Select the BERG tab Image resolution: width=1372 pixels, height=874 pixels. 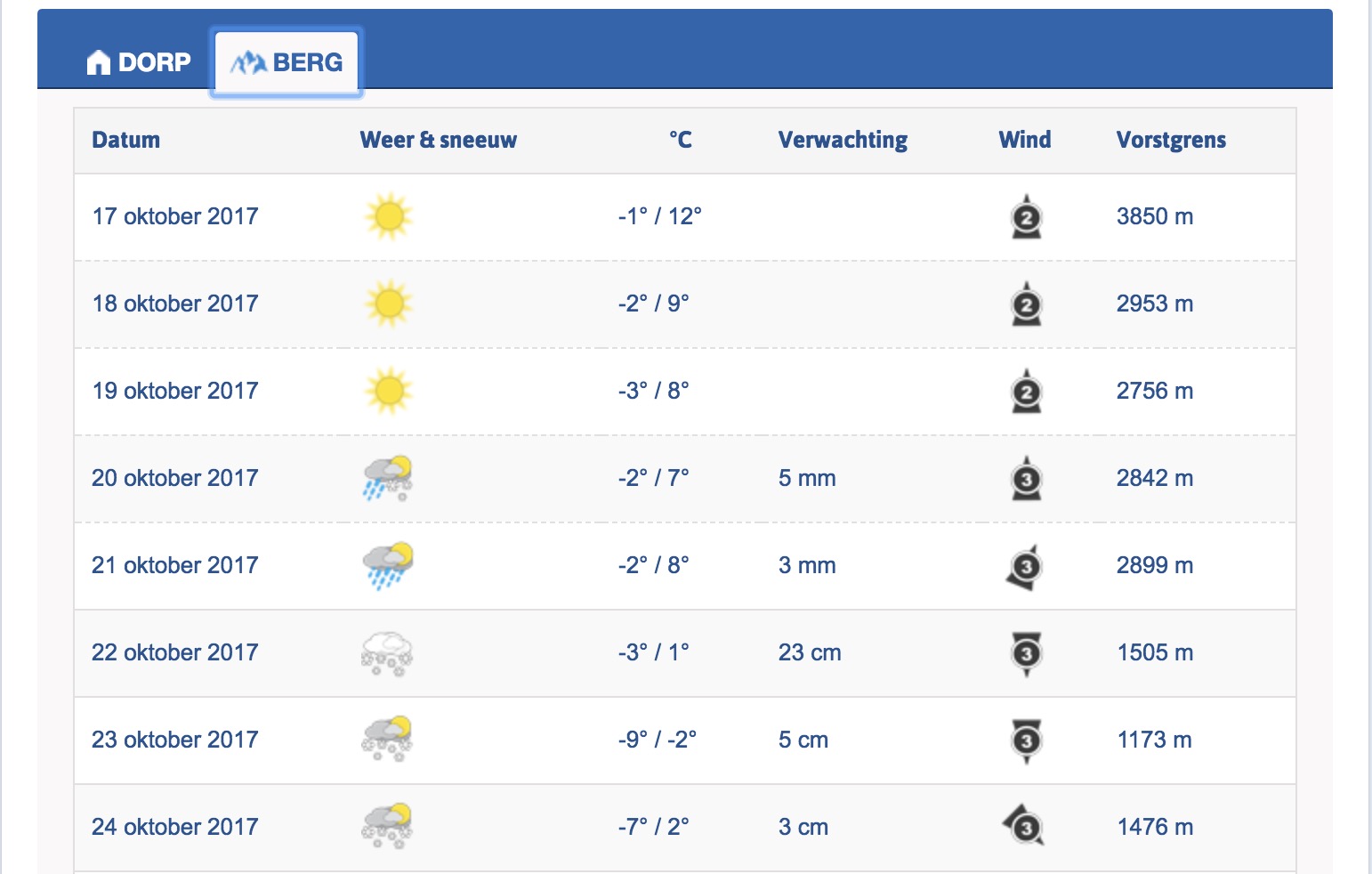click(x=287, y=62)
